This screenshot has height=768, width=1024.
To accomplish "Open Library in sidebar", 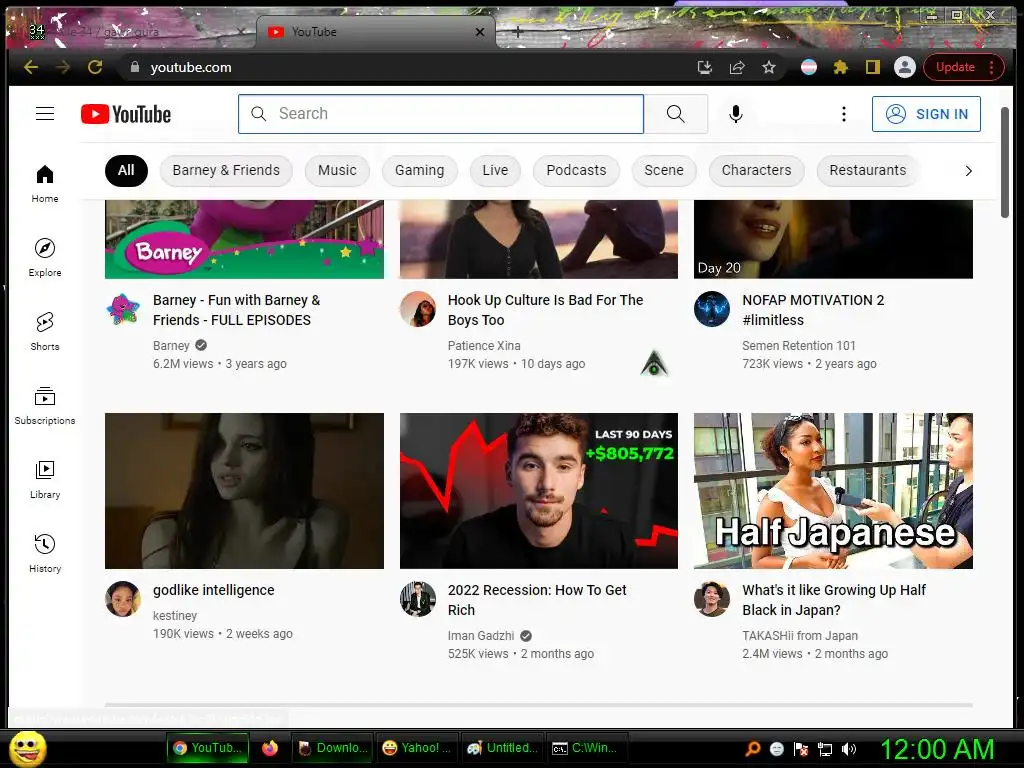I will 44,479.
